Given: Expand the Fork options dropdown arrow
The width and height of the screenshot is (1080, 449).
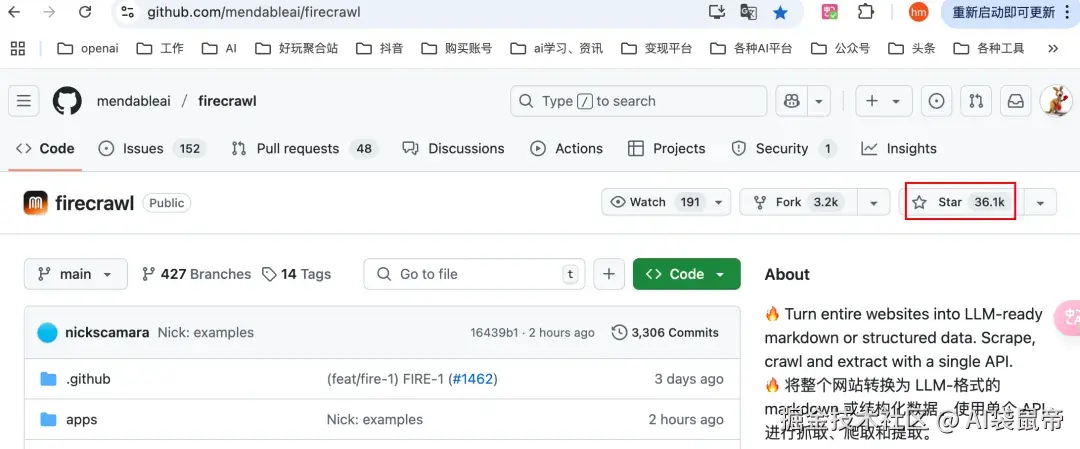Looking at the screenshot, I should coord(874,202).
